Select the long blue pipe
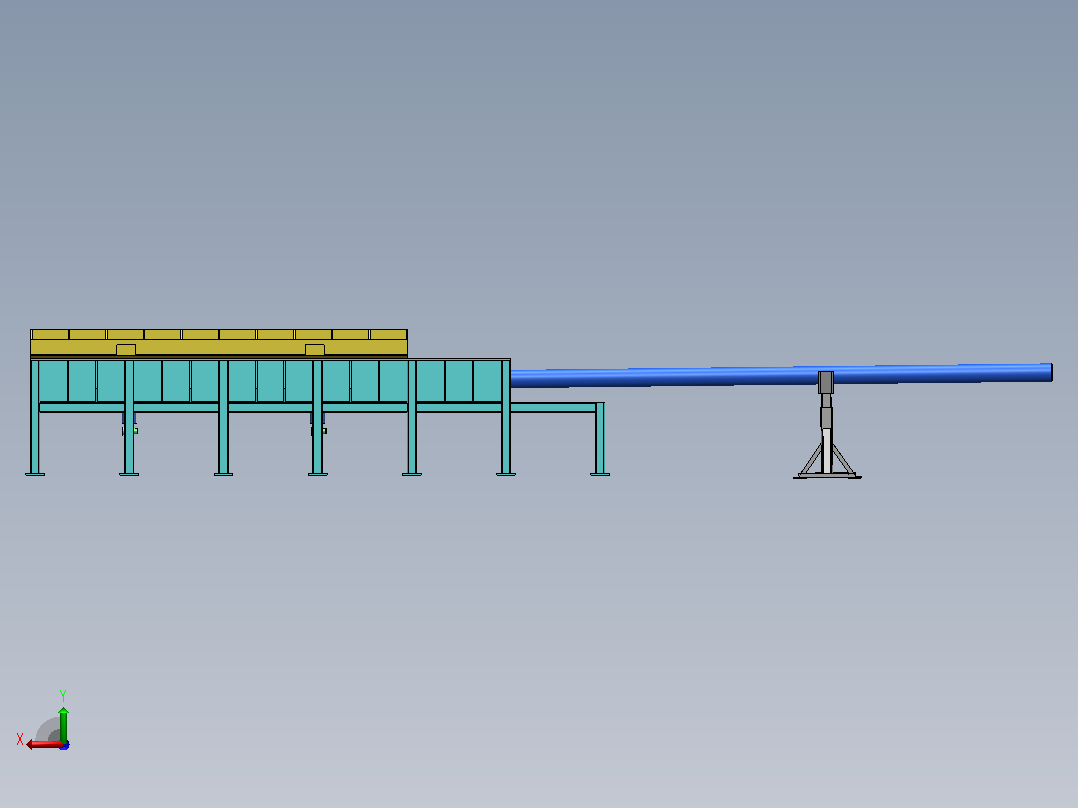This screenshot has width=1078, height=808. 781,375
